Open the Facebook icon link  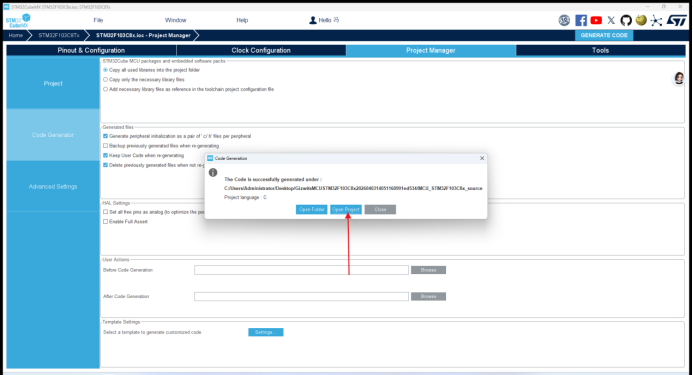581,20
